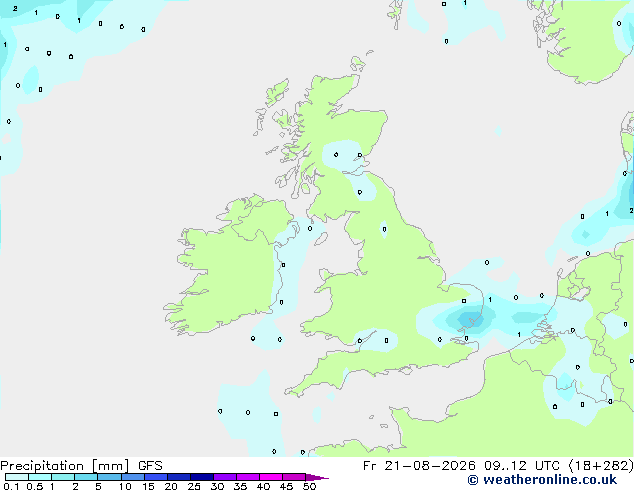Click the '0.5' legend scale label
The width and height of the screenshot is (634, 490).
pos(34,486)
